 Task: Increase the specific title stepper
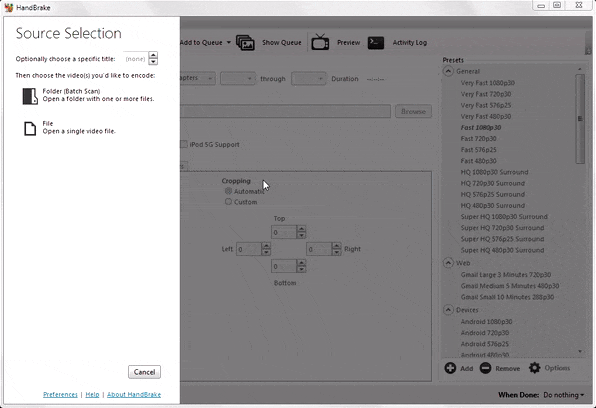pos(153,55)
